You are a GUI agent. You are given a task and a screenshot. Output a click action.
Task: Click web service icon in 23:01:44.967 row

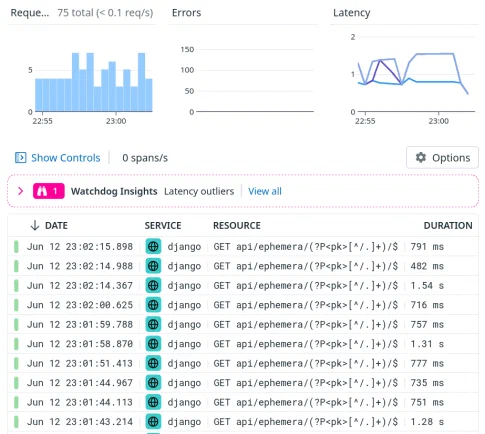153,383
